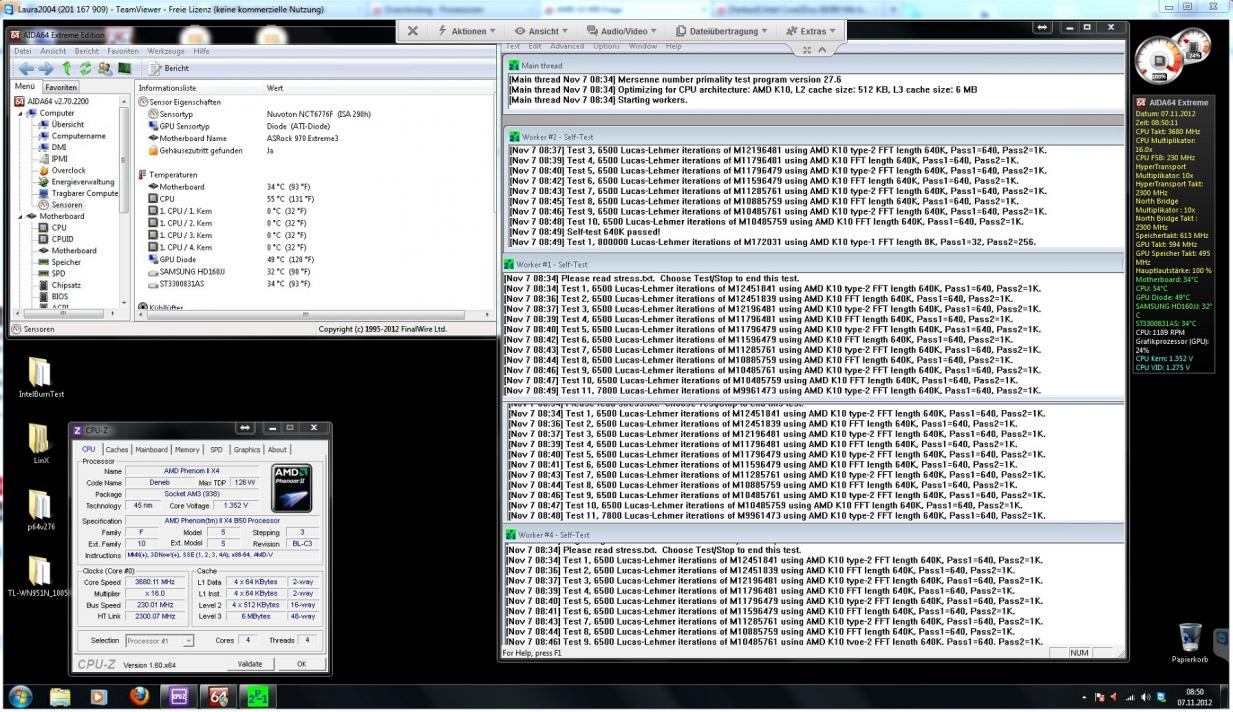
Task: Click OK button in CPU-Z
Action: click(x=301, y=663)
